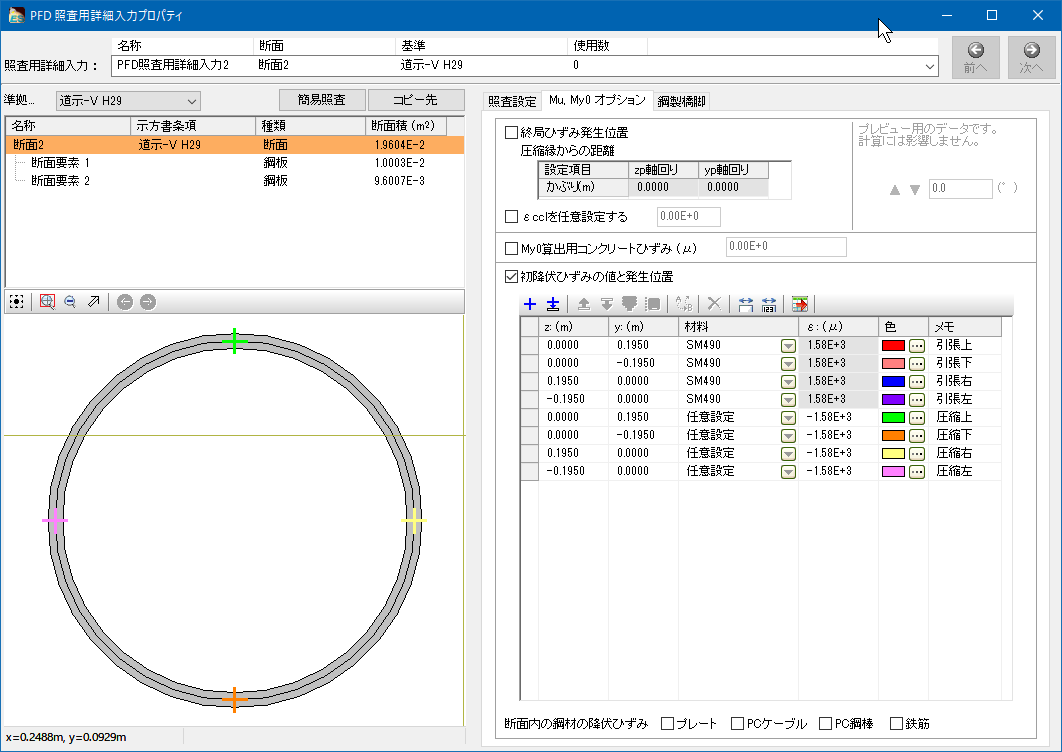Click the insert-row icon with underlined plus
Screen dimensions: 1062x752
[553, 304]
